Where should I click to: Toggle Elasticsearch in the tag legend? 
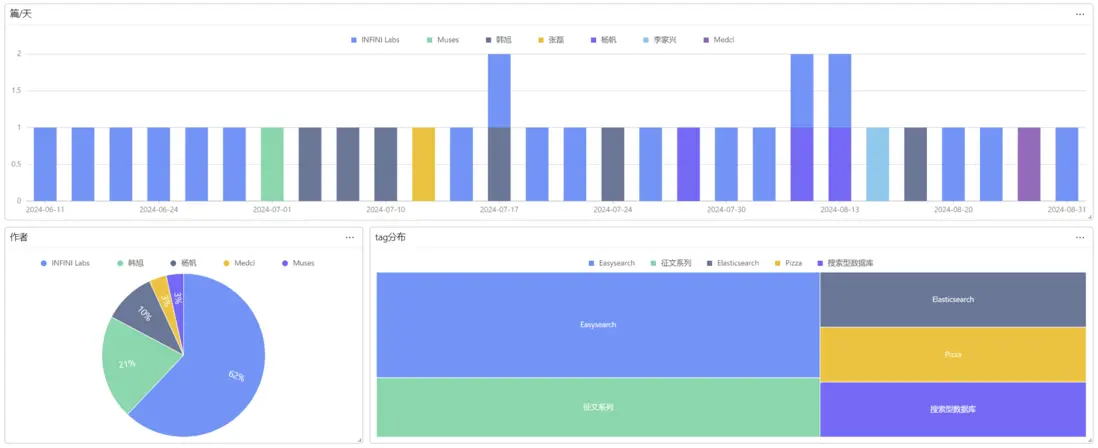coord(732,263)
